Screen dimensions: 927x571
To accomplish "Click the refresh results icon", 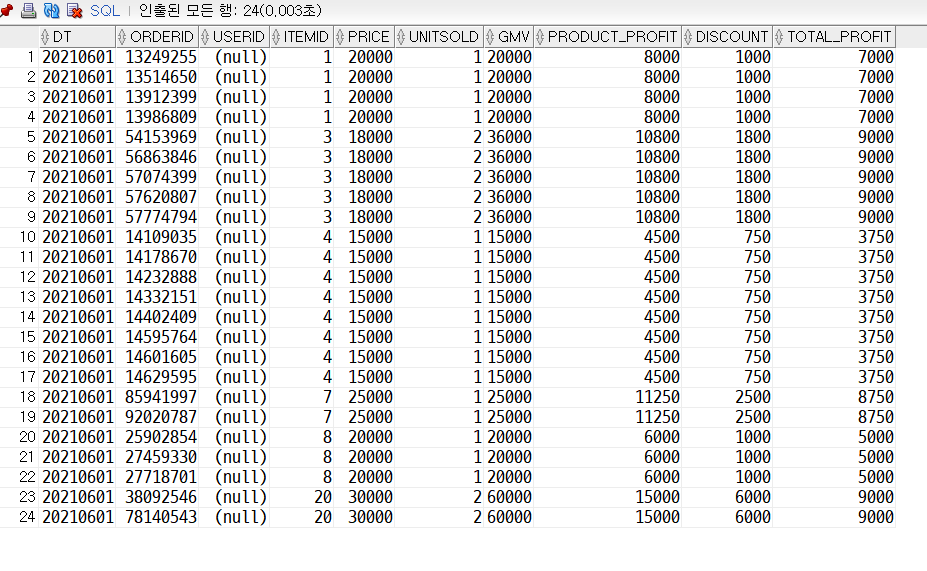I will (51, 11).
